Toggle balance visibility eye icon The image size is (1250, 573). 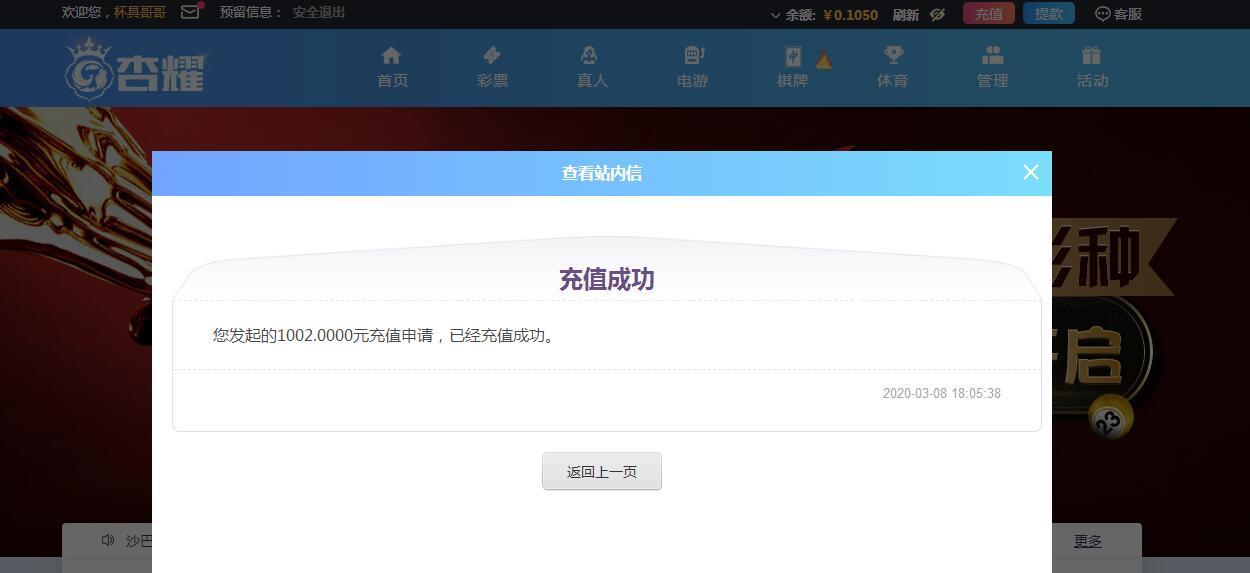[x=937, y=14]
